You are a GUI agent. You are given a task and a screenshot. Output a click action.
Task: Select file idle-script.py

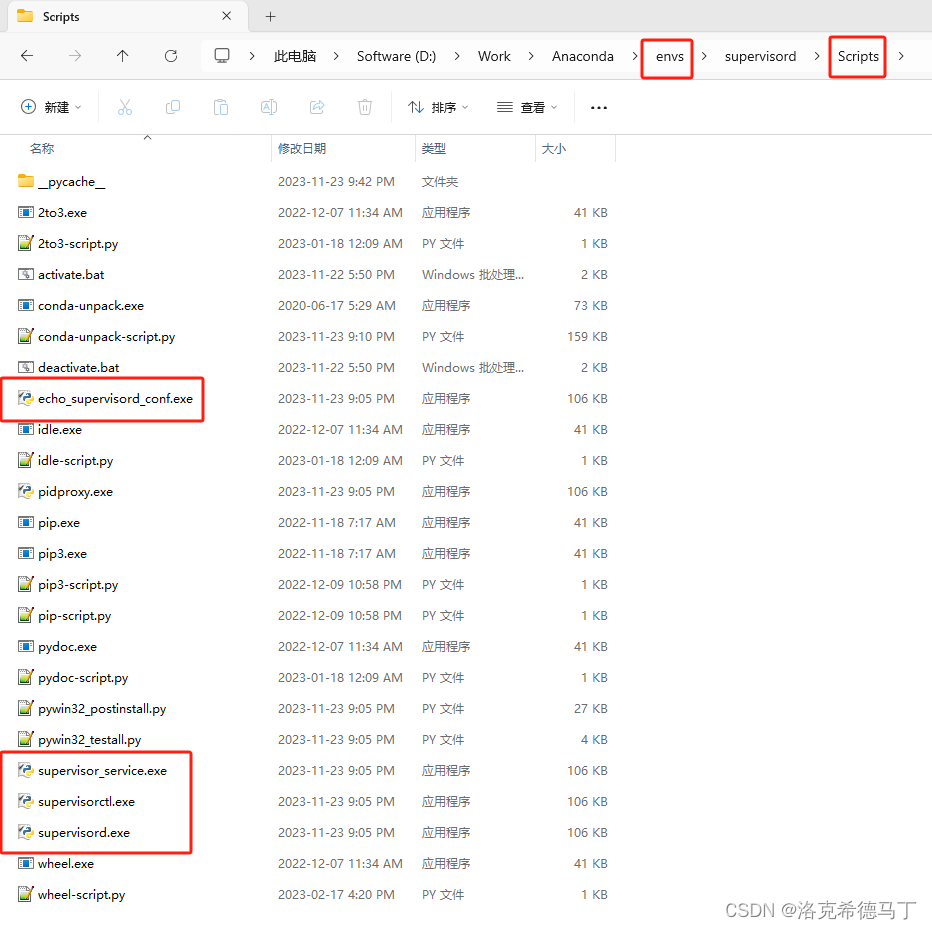(x=75, y=461)
